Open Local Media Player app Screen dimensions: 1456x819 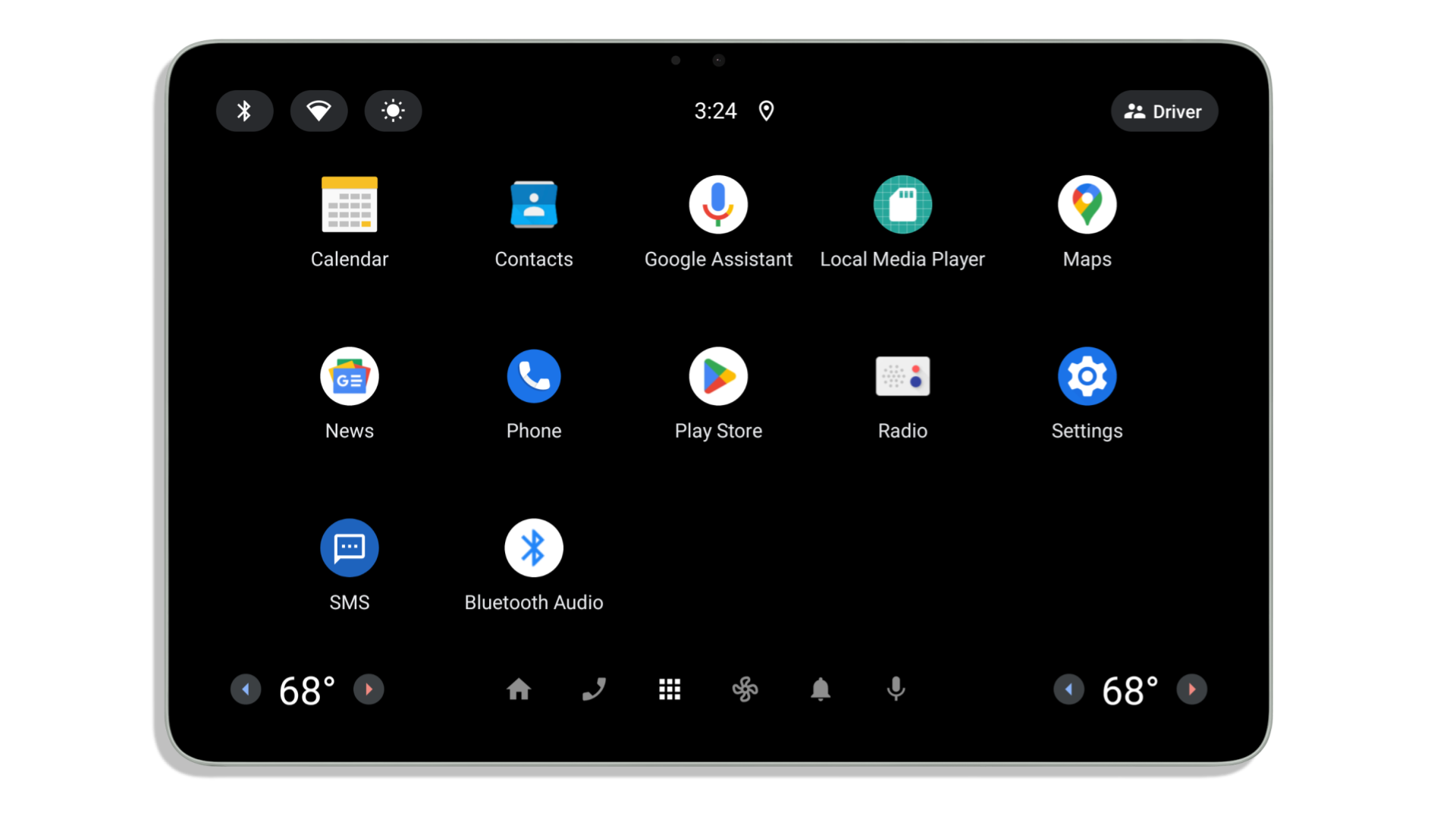coord(902,205)
